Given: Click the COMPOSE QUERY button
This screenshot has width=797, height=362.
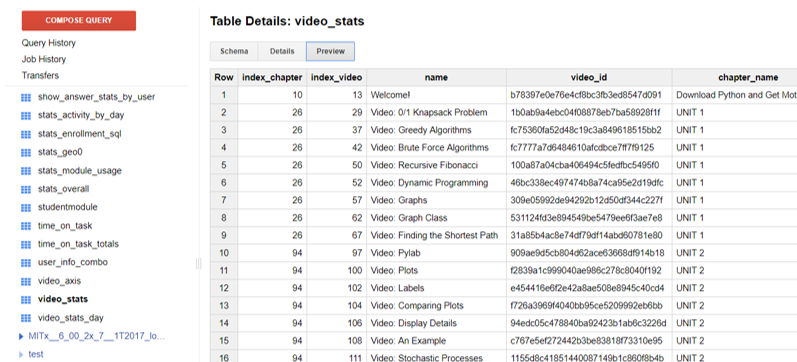Looking at the screenshot, I should pos(79,21).
